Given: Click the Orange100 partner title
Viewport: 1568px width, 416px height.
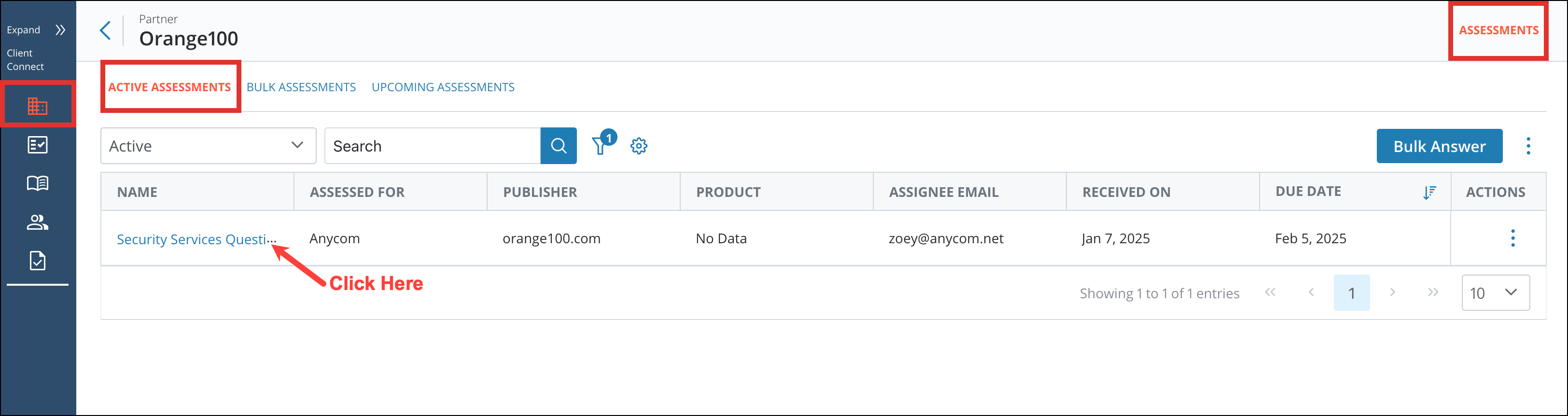Looking at the screenshot, I should pos(189,39).
